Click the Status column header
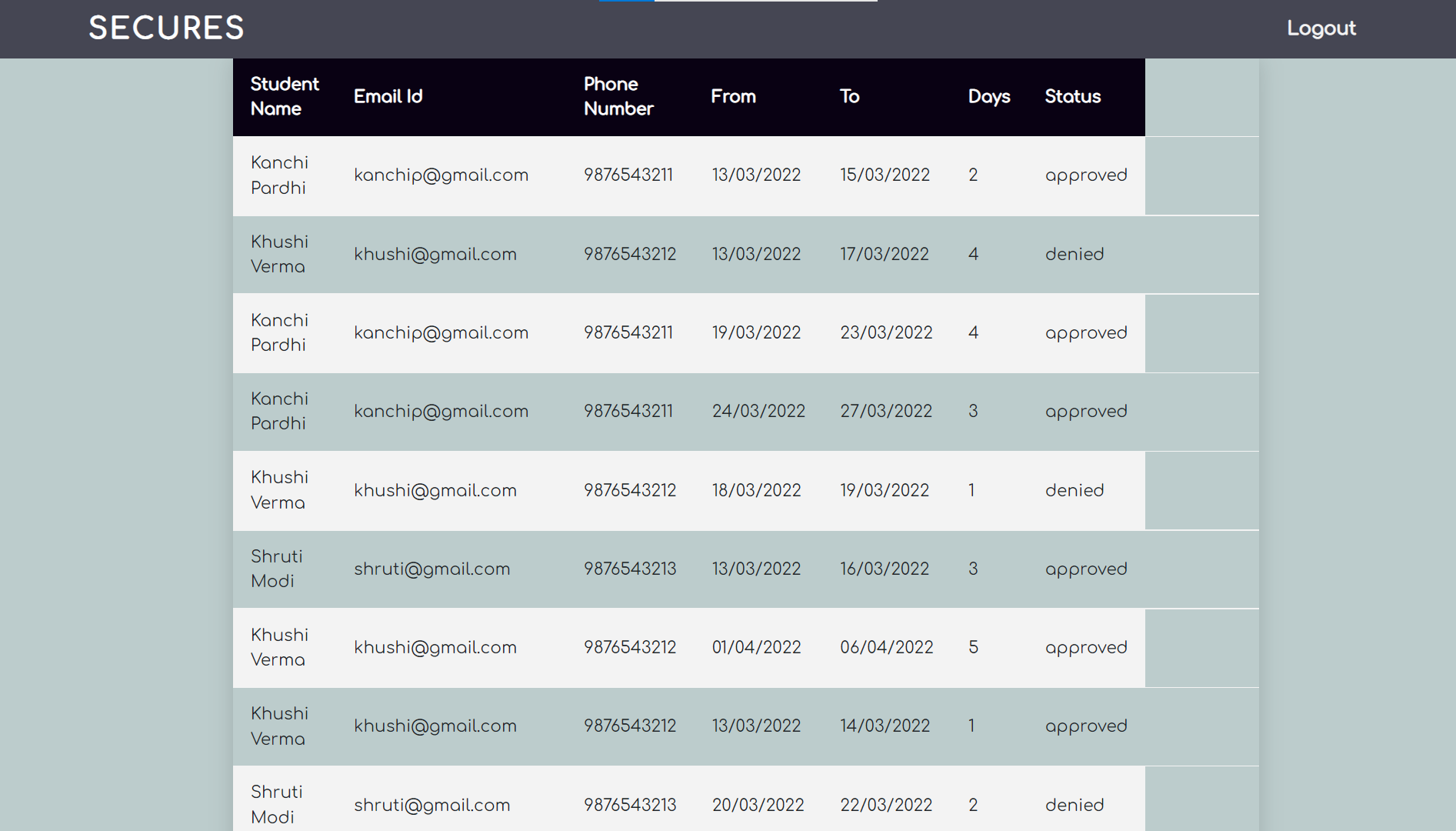This screenshot has width=1456, height=831. pos(1072,96)
